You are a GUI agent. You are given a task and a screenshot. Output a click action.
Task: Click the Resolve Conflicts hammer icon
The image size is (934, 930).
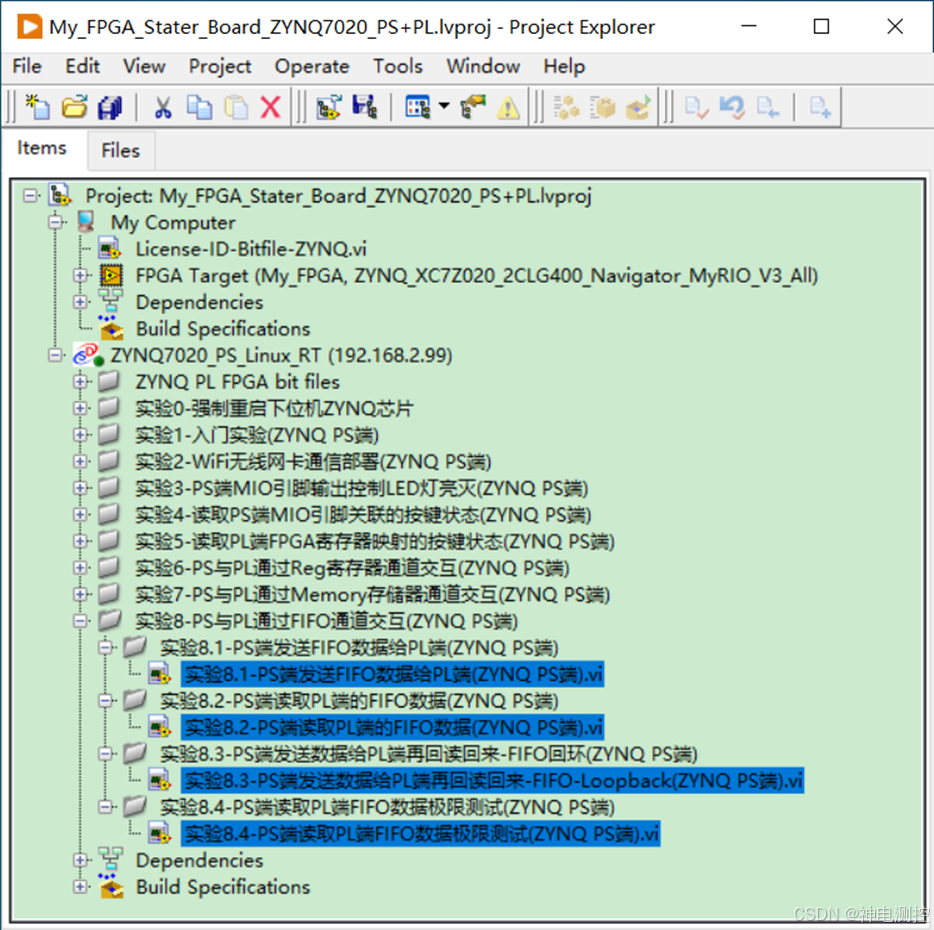(473, 108)
